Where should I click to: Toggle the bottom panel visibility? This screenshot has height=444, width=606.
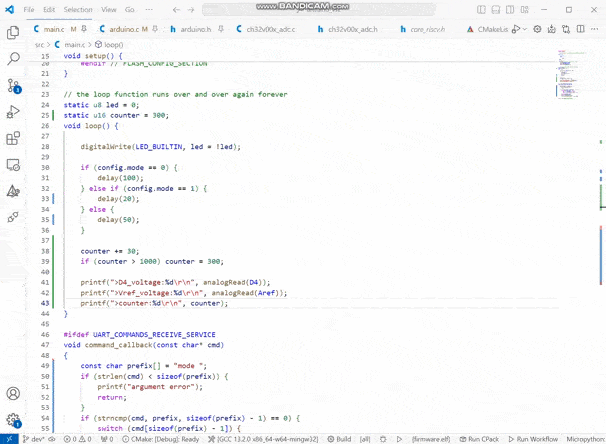tap(496, 10)
